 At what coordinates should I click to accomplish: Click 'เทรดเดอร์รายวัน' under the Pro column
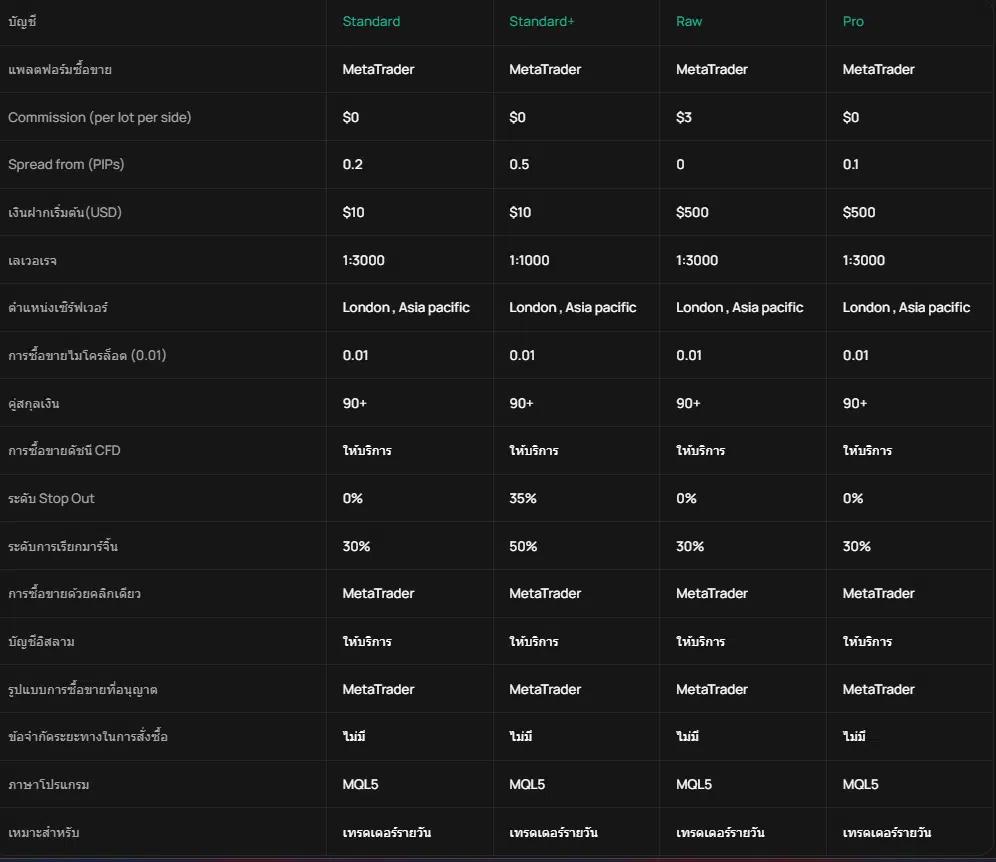[x=887, y=833]
